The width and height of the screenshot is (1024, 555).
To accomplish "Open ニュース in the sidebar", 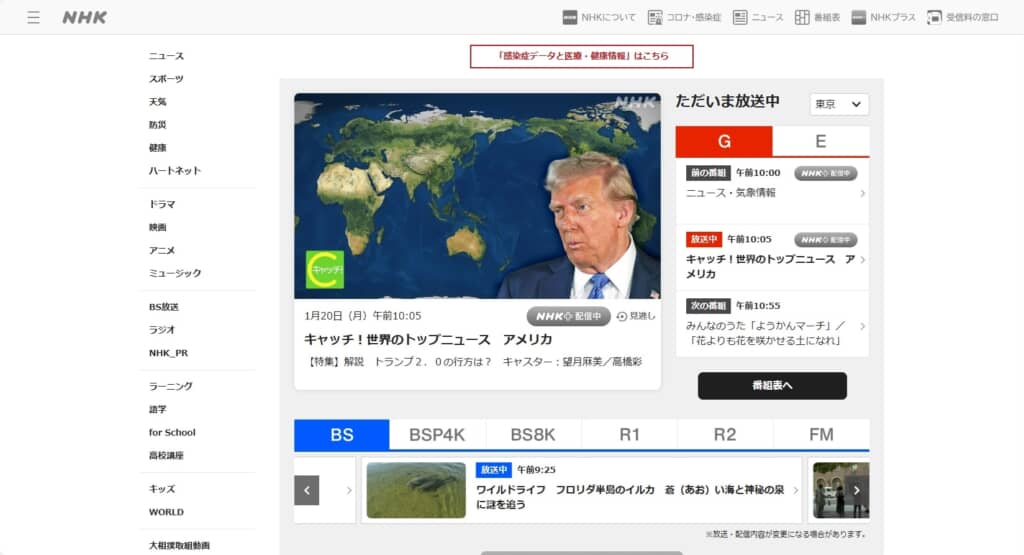I will click(x=166, y=56).
